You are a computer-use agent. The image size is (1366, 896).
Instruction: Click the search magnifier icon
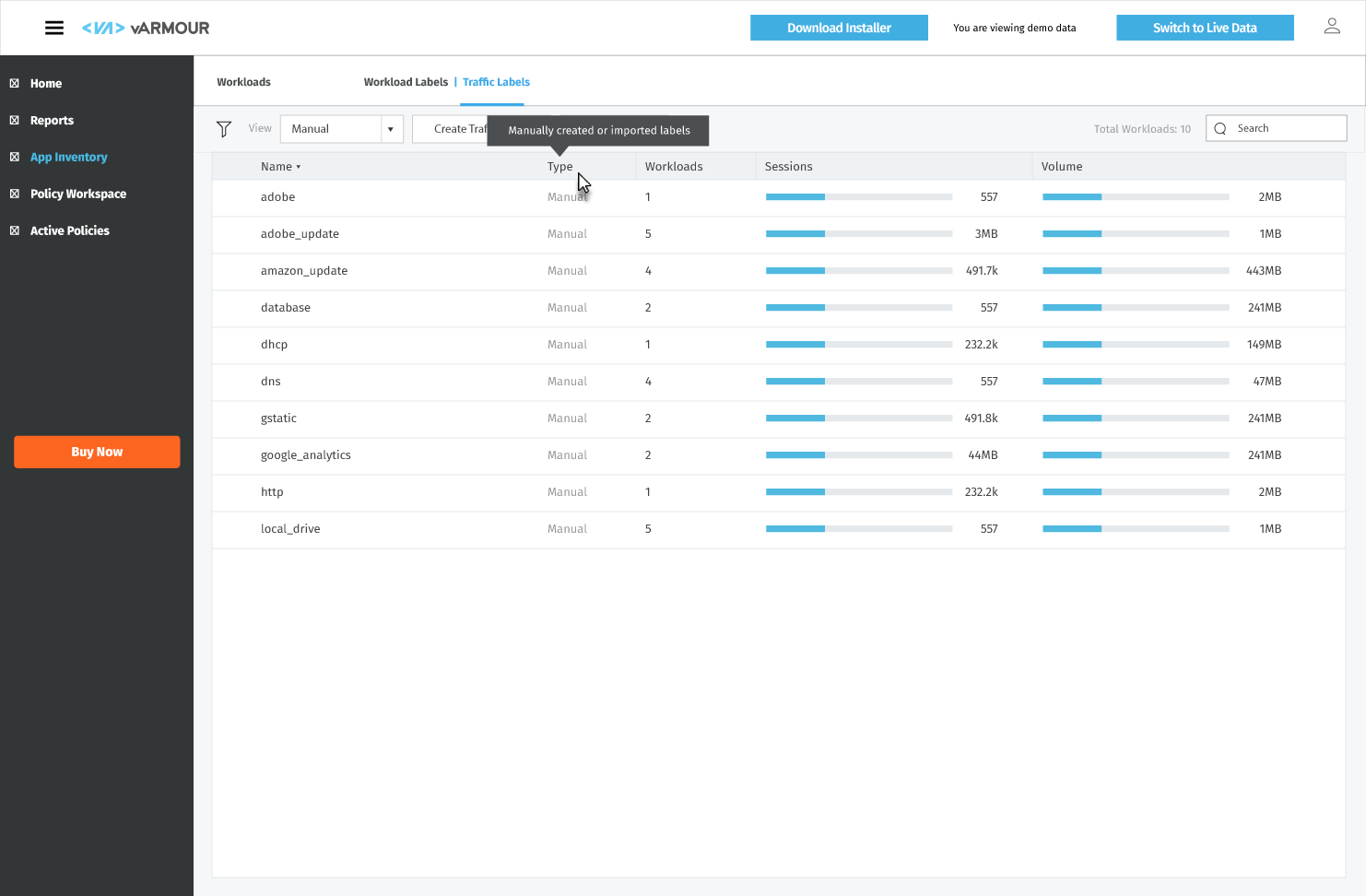pos(1220,129)
